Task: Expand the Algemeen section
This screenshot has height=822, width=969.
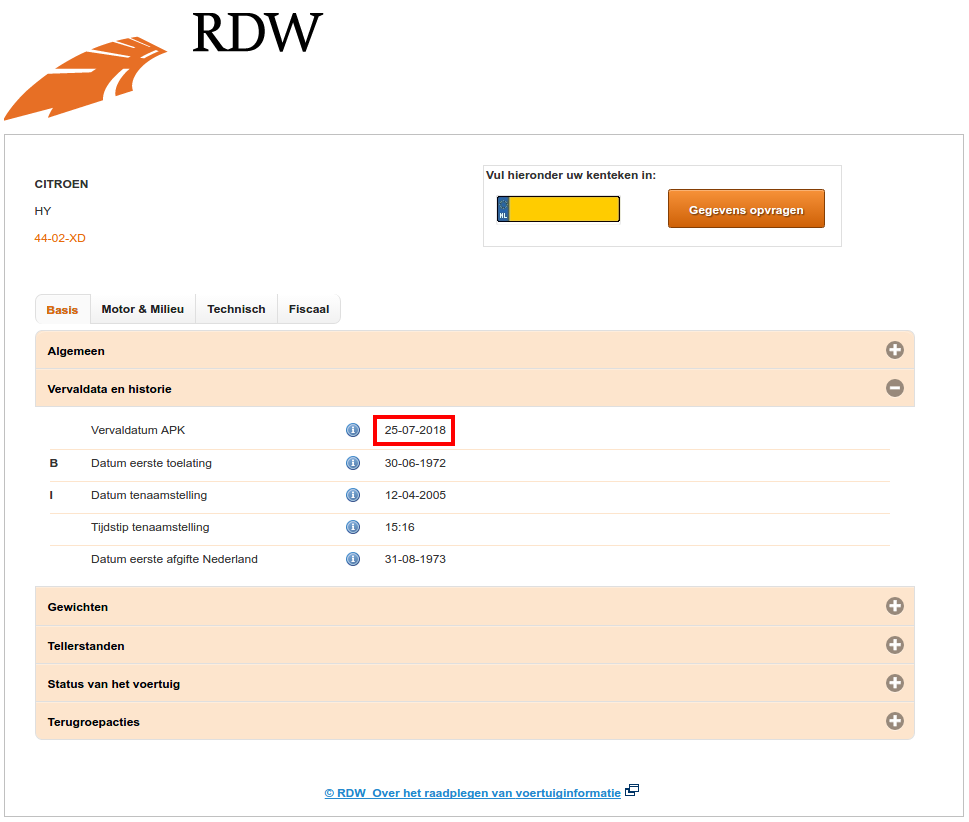Action: tap(894, 350)
